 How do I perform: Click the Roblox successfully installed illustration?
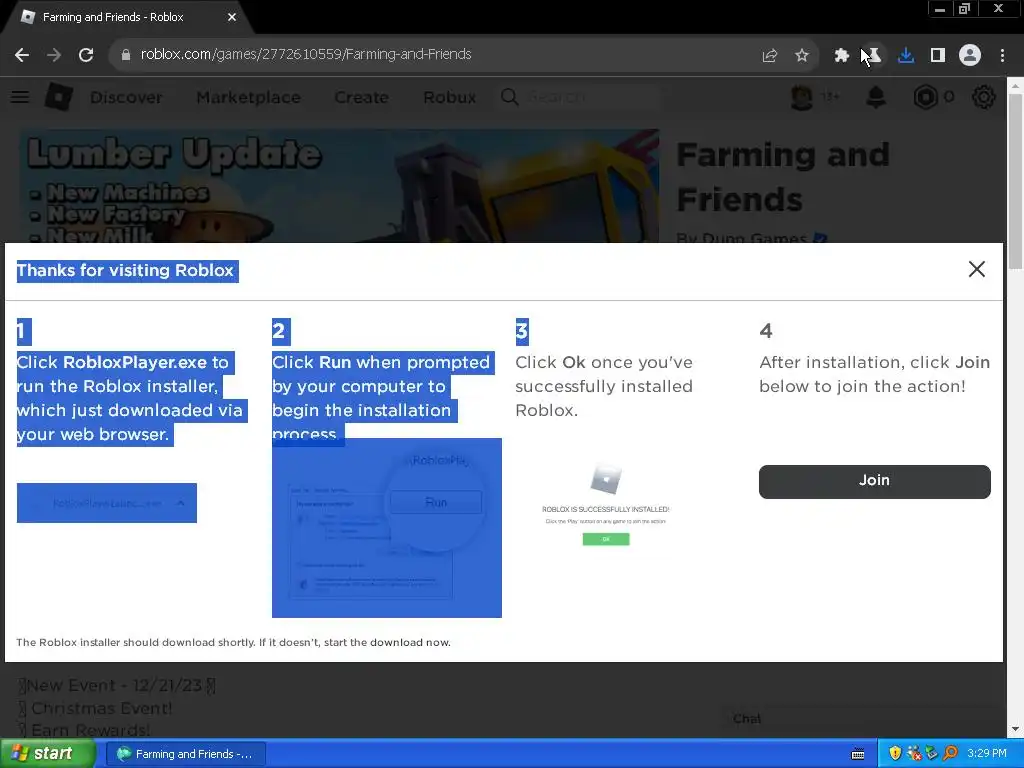click(x=605, y=505)
